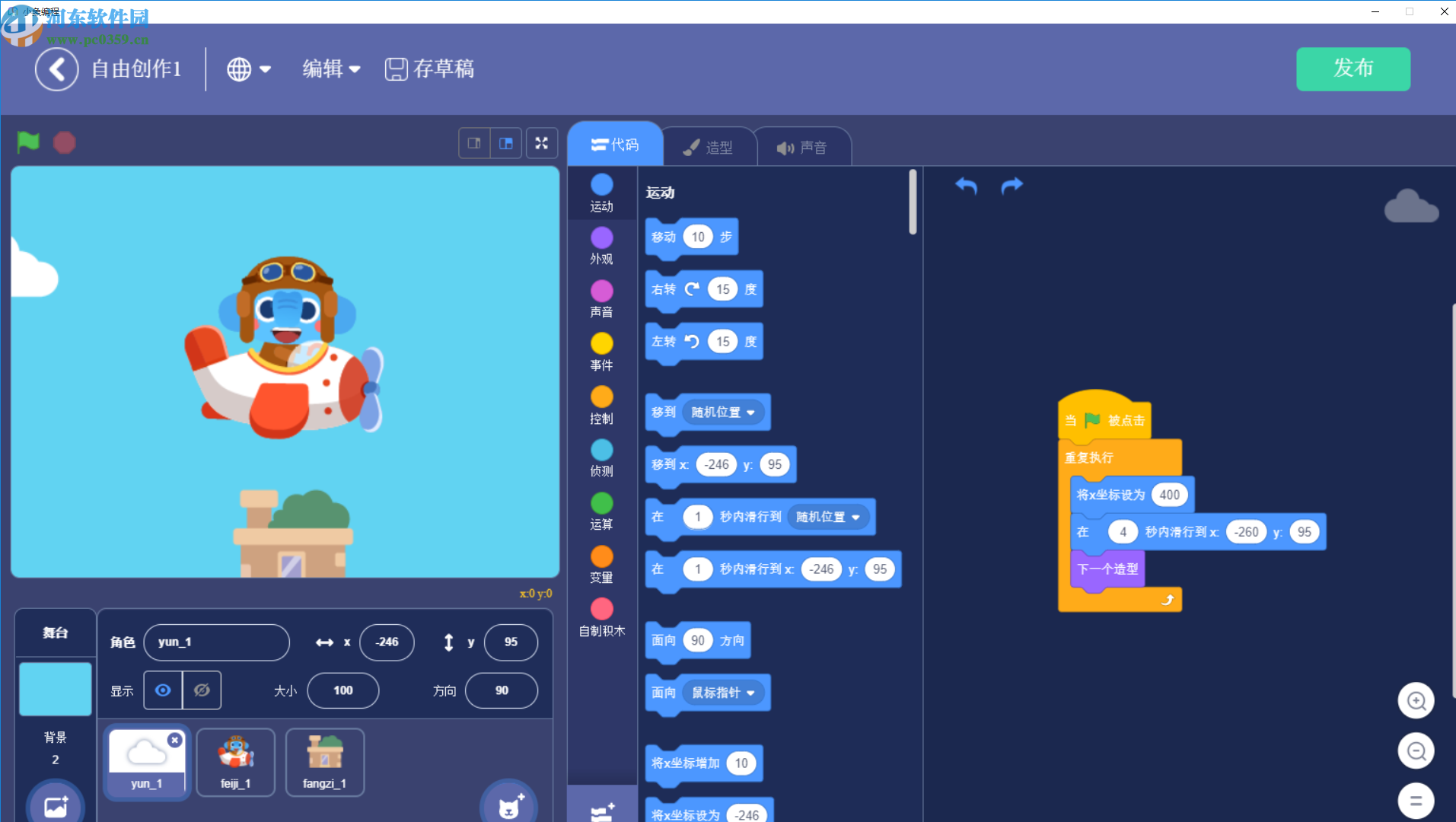Select the 外观 looks block category
Screen dimensions: 1456x822
(601, 246)
